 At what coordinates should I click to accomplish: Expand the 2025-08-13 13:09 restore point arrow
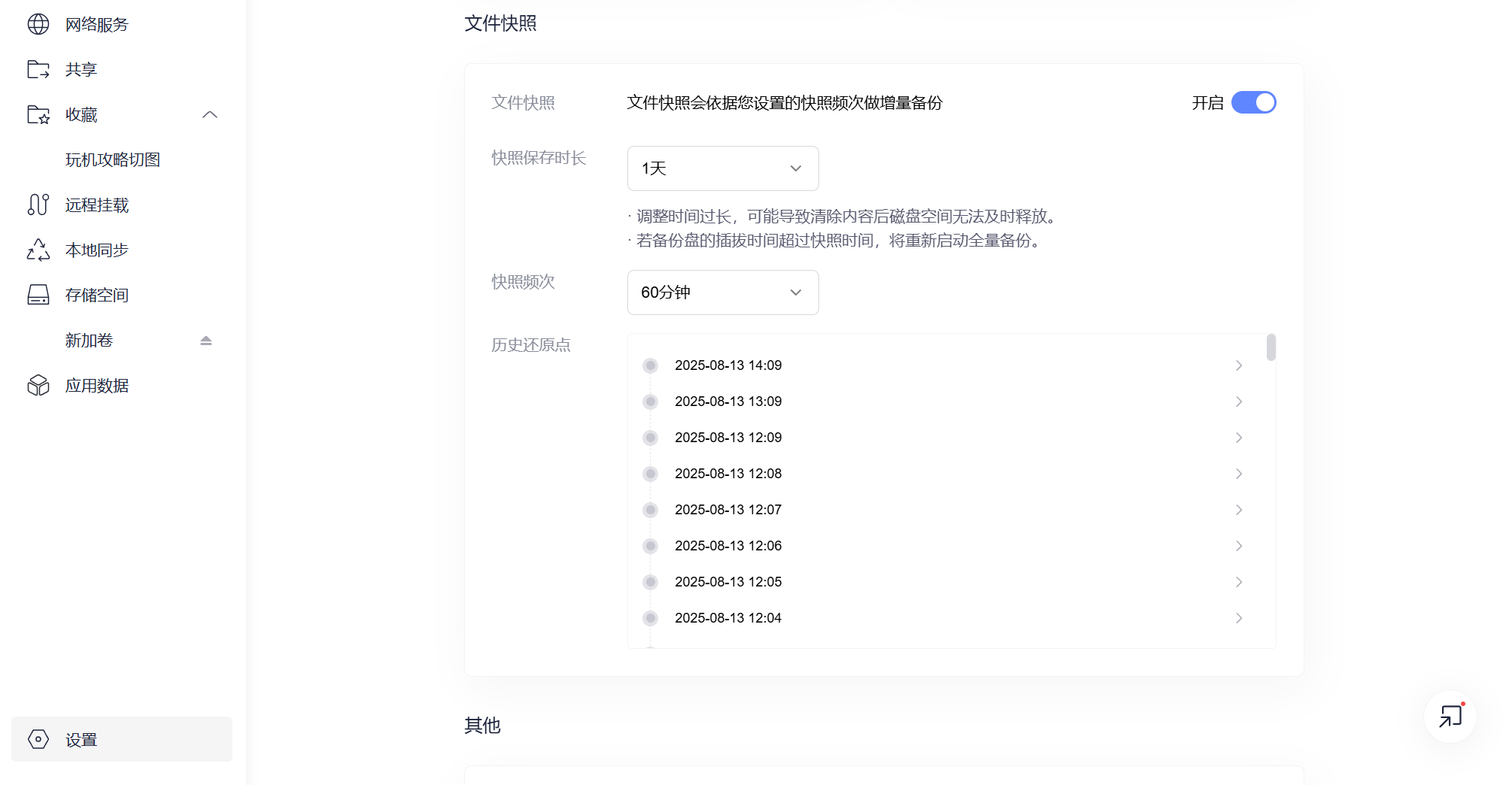pos(1239,402)
